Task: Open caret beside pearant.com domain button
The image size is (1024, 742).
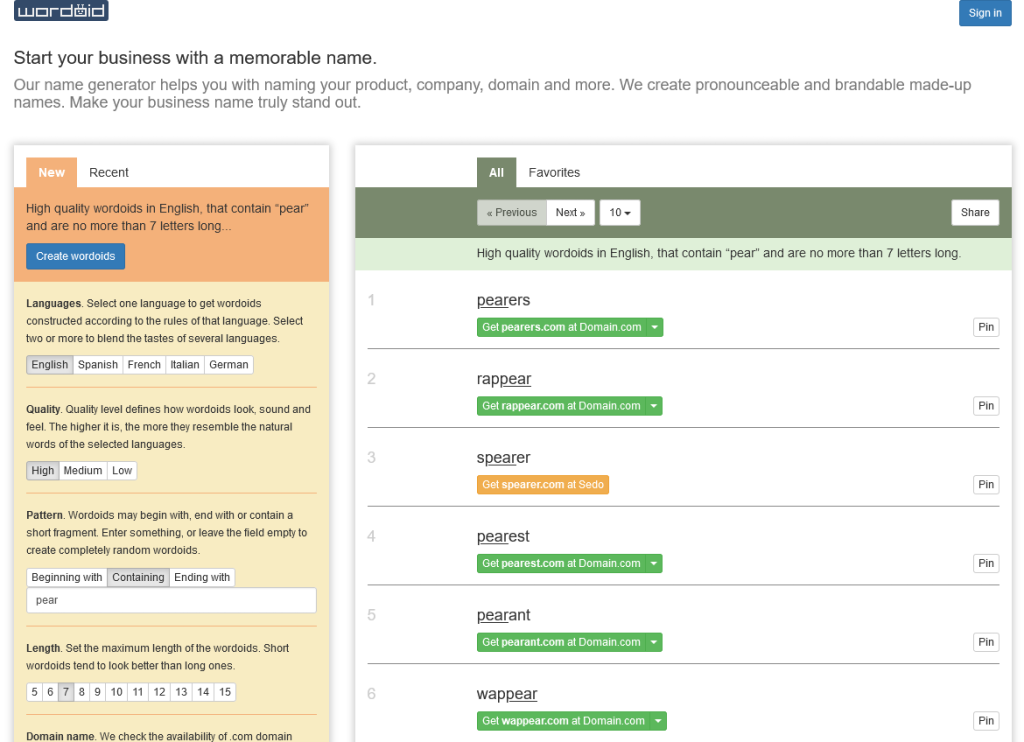Action: pyautogui.click(x=654, y=643)
